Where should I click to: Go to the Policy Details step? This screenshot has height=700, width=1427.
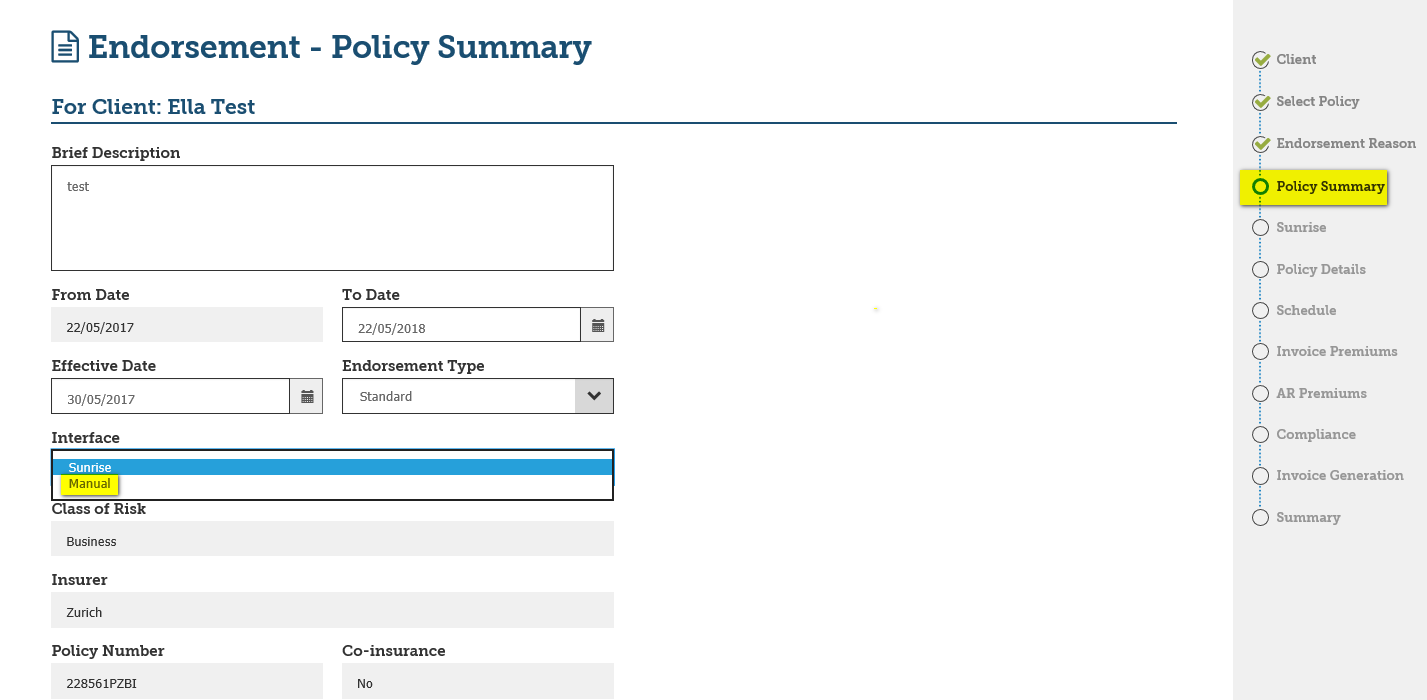point(1320,269)
